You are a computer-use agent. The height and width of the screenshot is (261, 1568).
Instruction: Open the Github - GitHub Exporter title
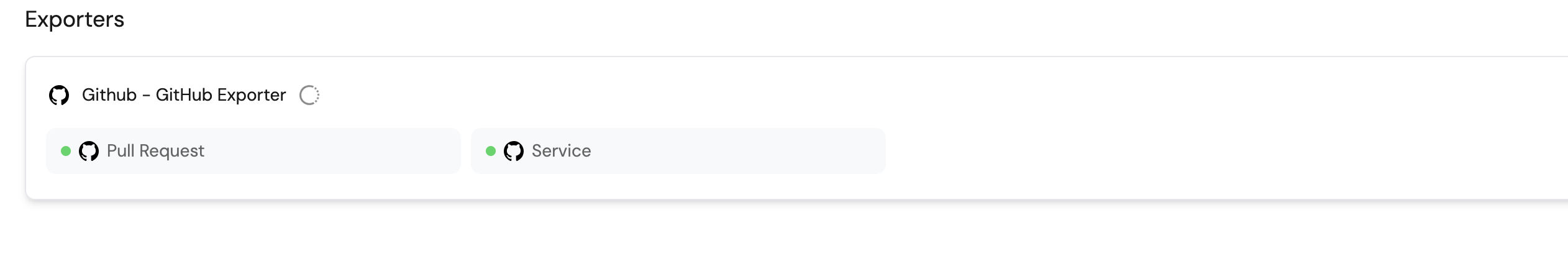184,95
